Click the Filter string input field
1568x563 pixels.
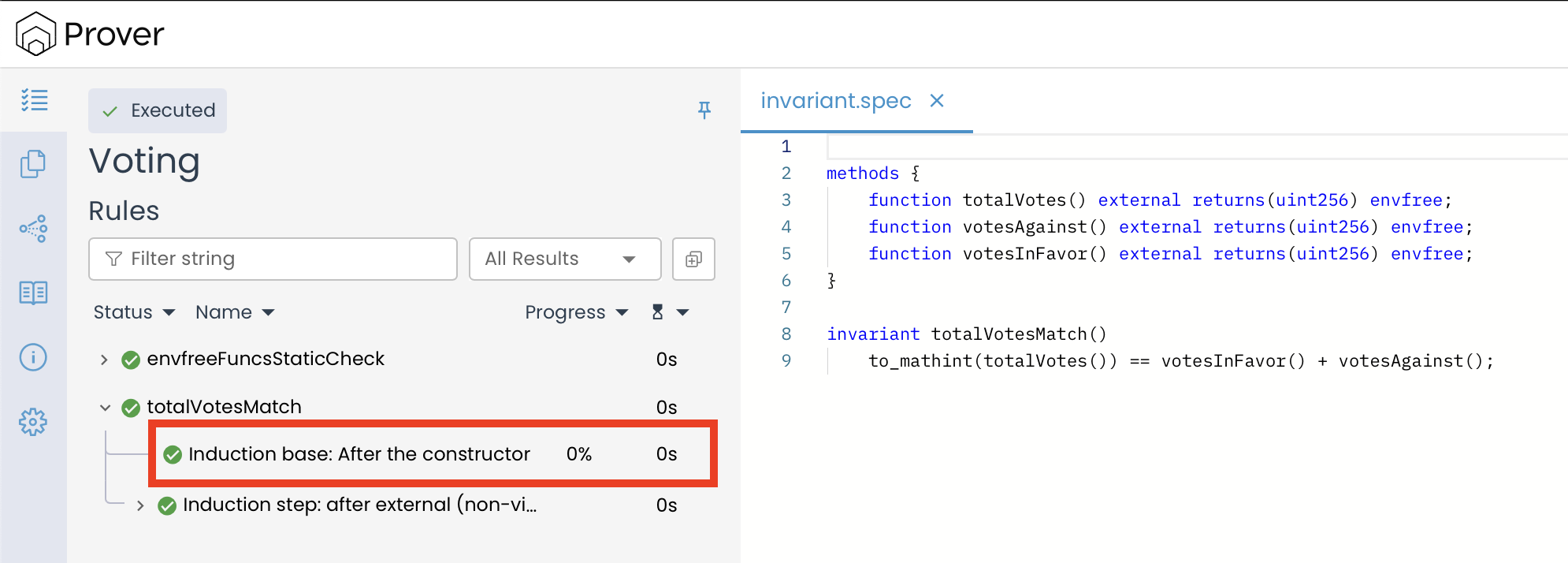273,259
